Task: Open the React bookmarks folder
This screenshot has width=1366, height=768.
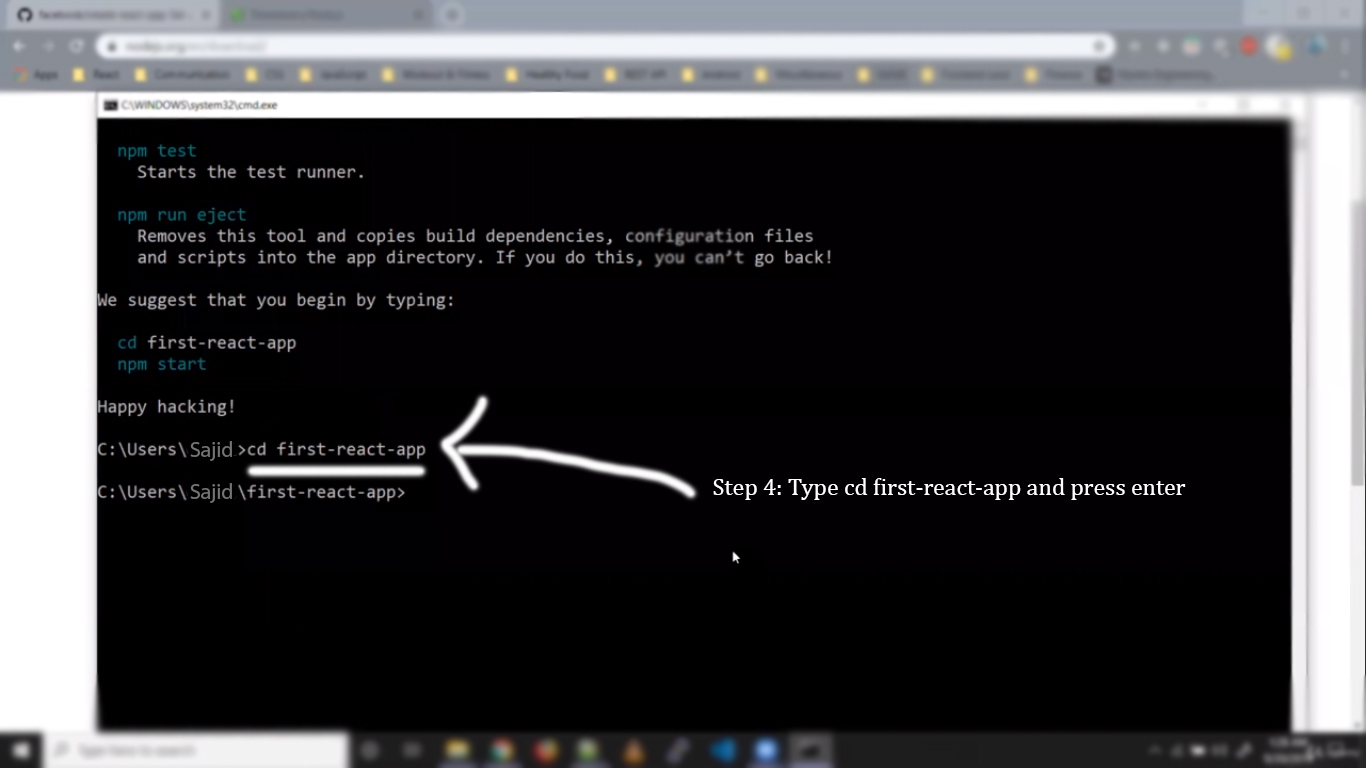Action: (96, 74)
